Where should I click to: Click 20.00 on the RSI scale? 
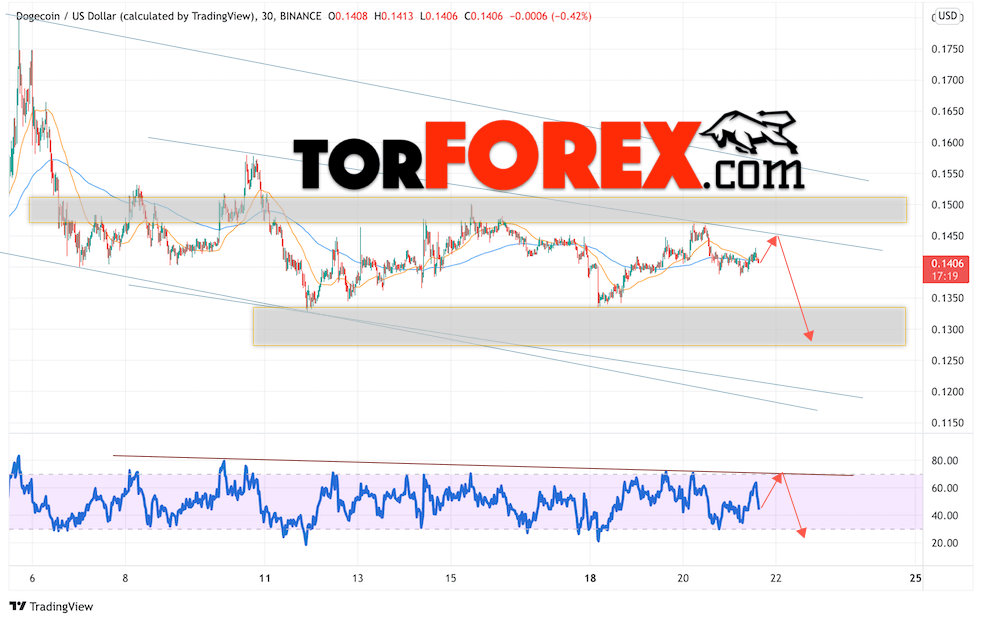945,544
